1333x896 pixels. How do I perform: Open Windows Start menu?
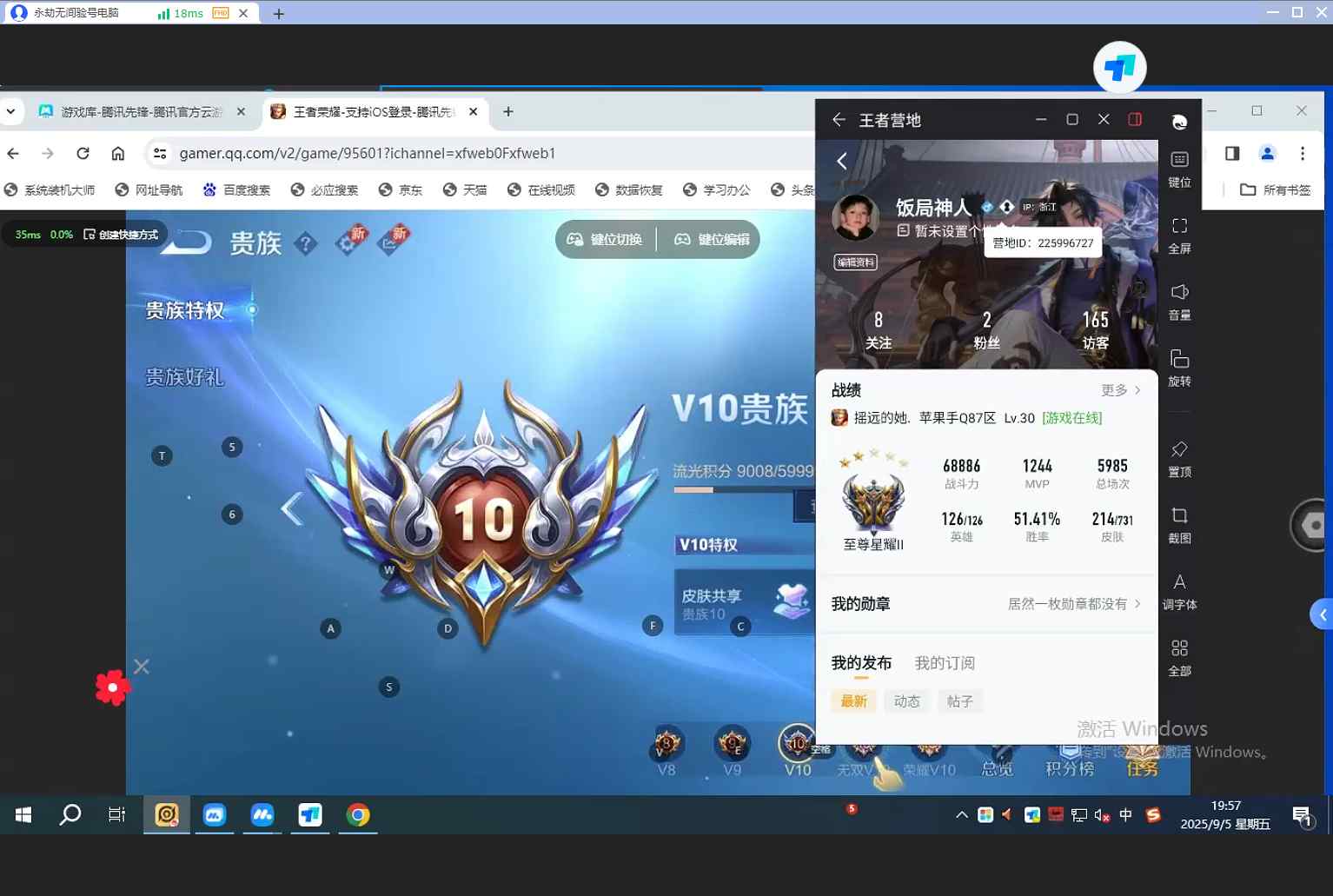tap(23, 814)
